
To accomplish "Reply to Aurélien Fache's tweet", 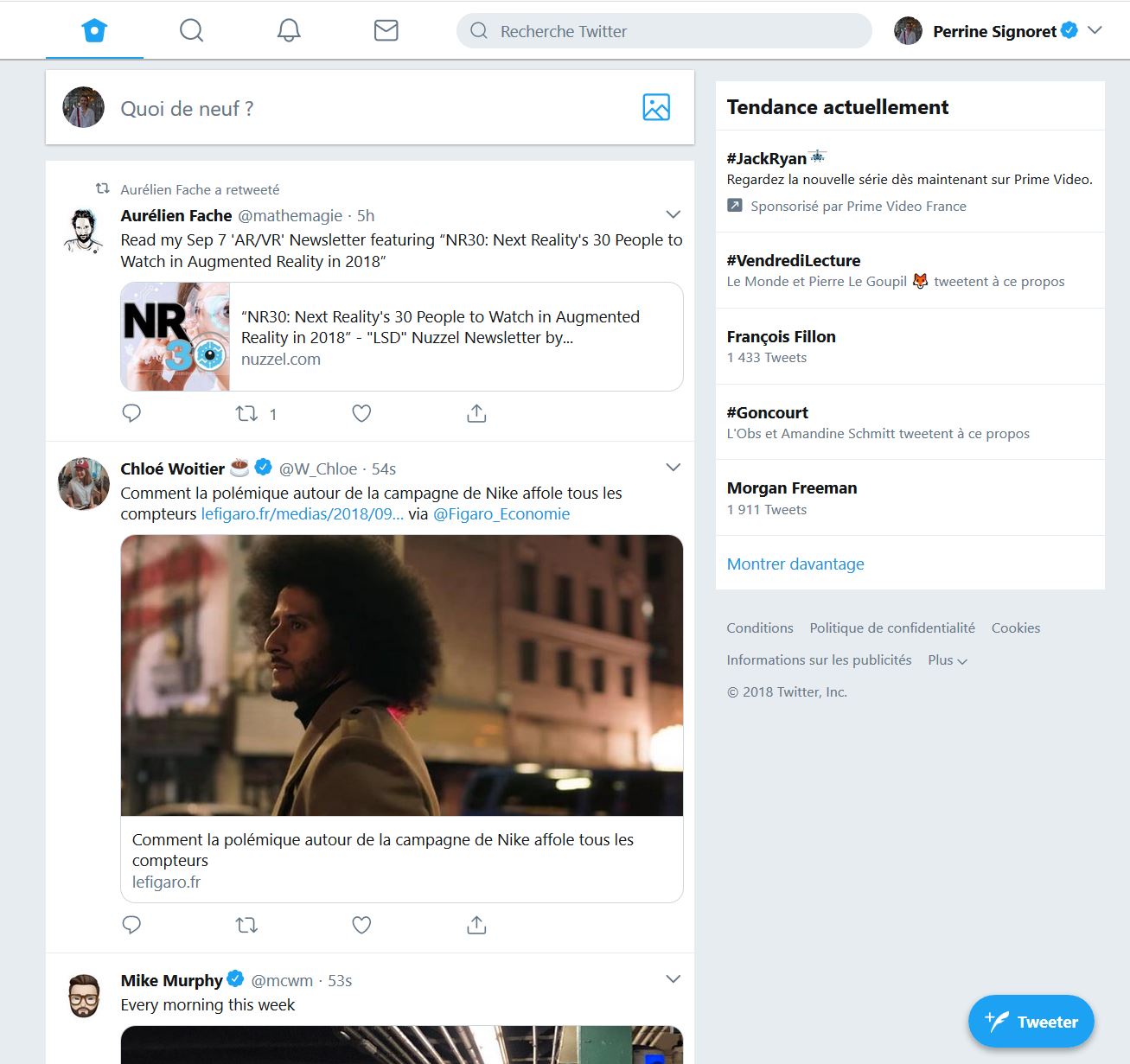I will [x=131, y=413].
